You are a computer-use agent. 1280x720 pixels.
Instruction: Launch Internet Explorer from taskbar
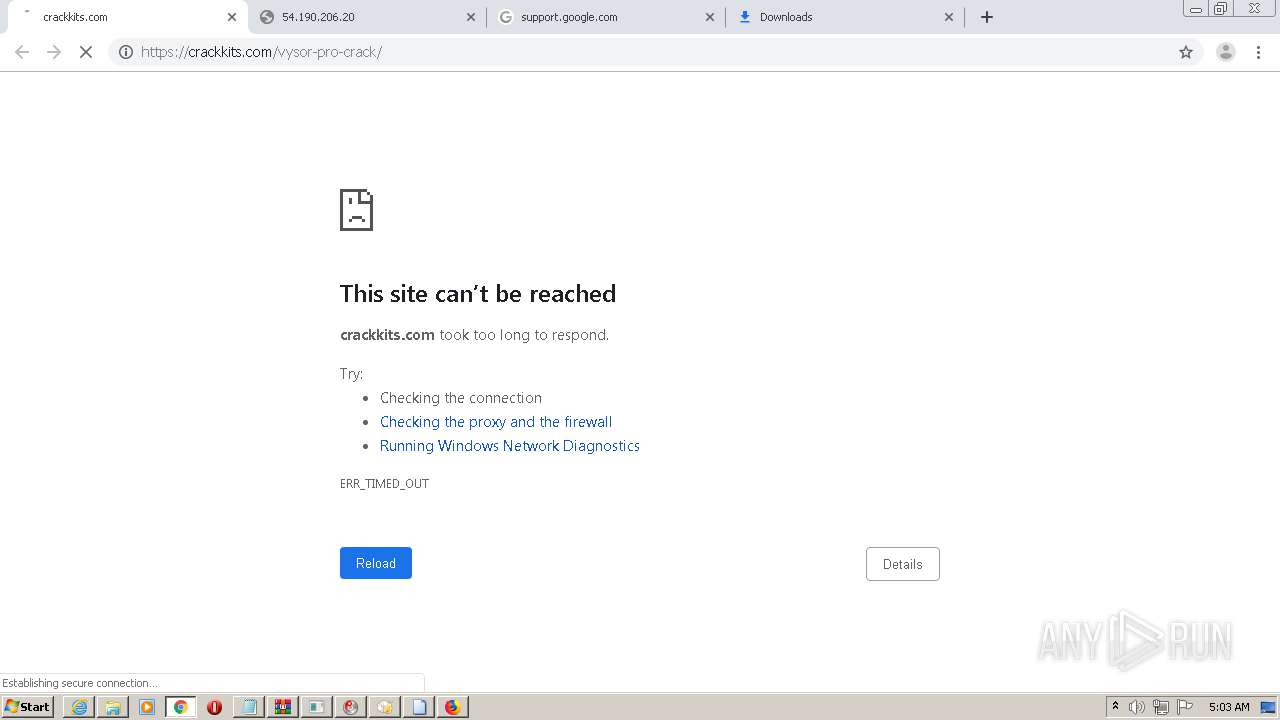point(79,707)
